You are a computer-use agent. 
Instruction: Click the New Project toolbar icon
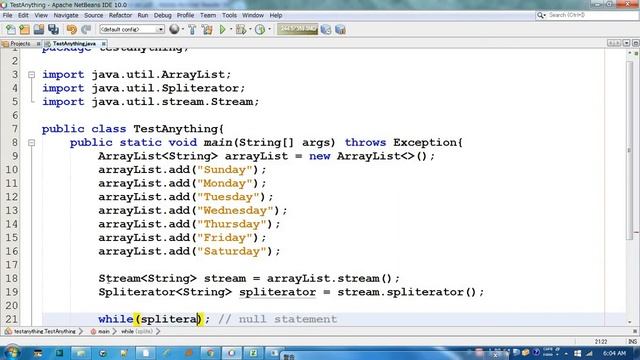click(24, 29)
